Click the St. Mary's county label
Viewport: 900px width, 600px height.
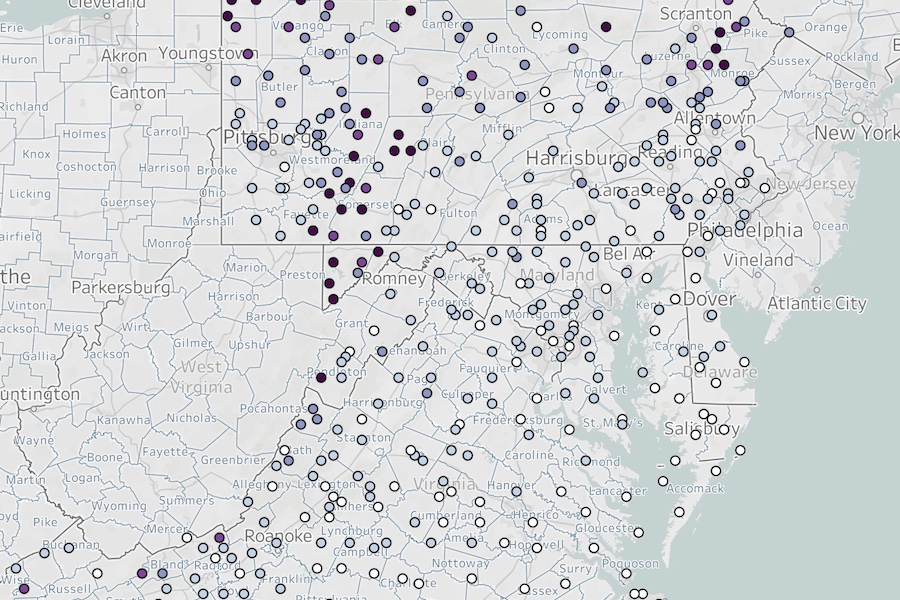point(612,423)
